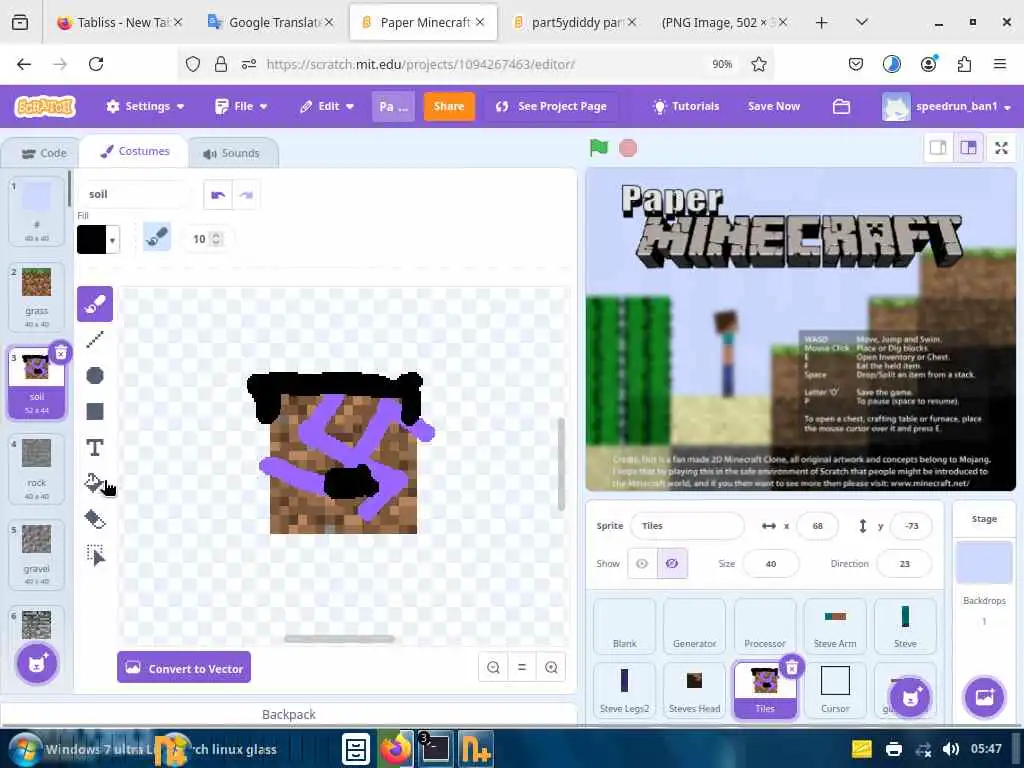Select the Eraser tool

(95, 519)
